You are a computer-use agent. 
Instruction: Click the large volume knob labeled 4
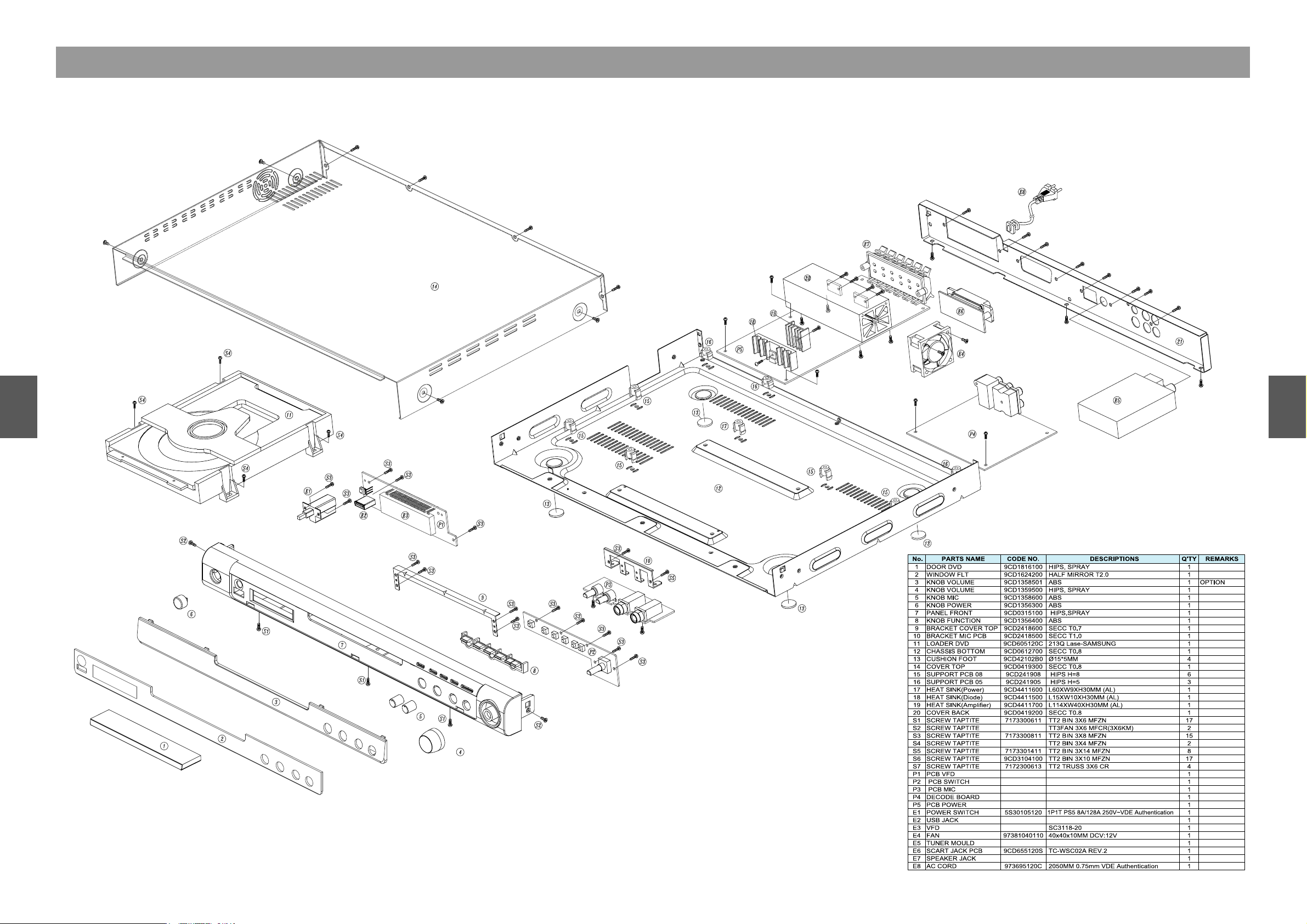coord(433,741)
